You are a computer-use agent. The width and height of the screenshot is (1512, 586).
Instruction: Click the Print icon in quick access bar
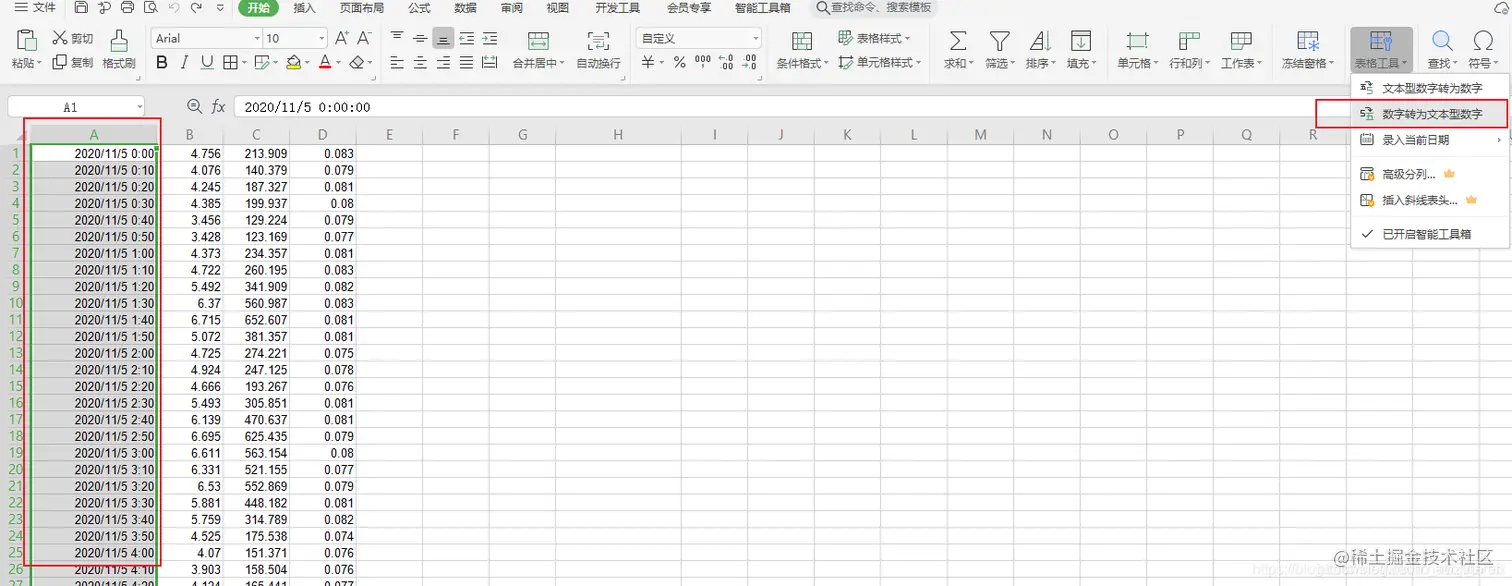click(127, 8)
